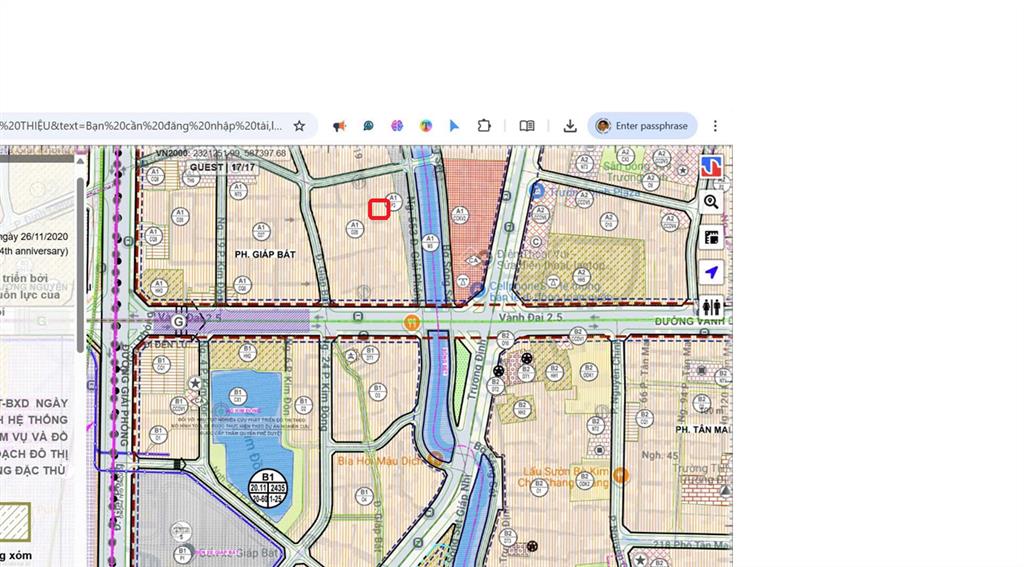Open the Extensions puzzle-piece menu
This screenshot has height=567, width=1024.
(484, 126)
